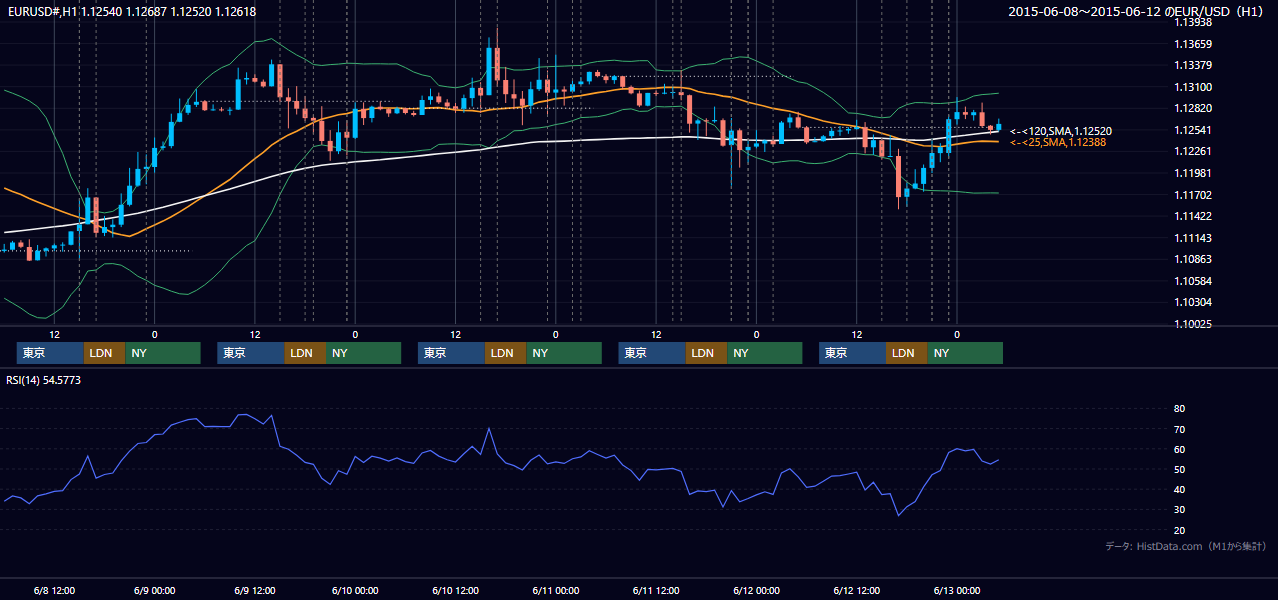Click the 6/9 00:00 time label
The width and height of the screenshot is (1278, 600).
point(155,590)
